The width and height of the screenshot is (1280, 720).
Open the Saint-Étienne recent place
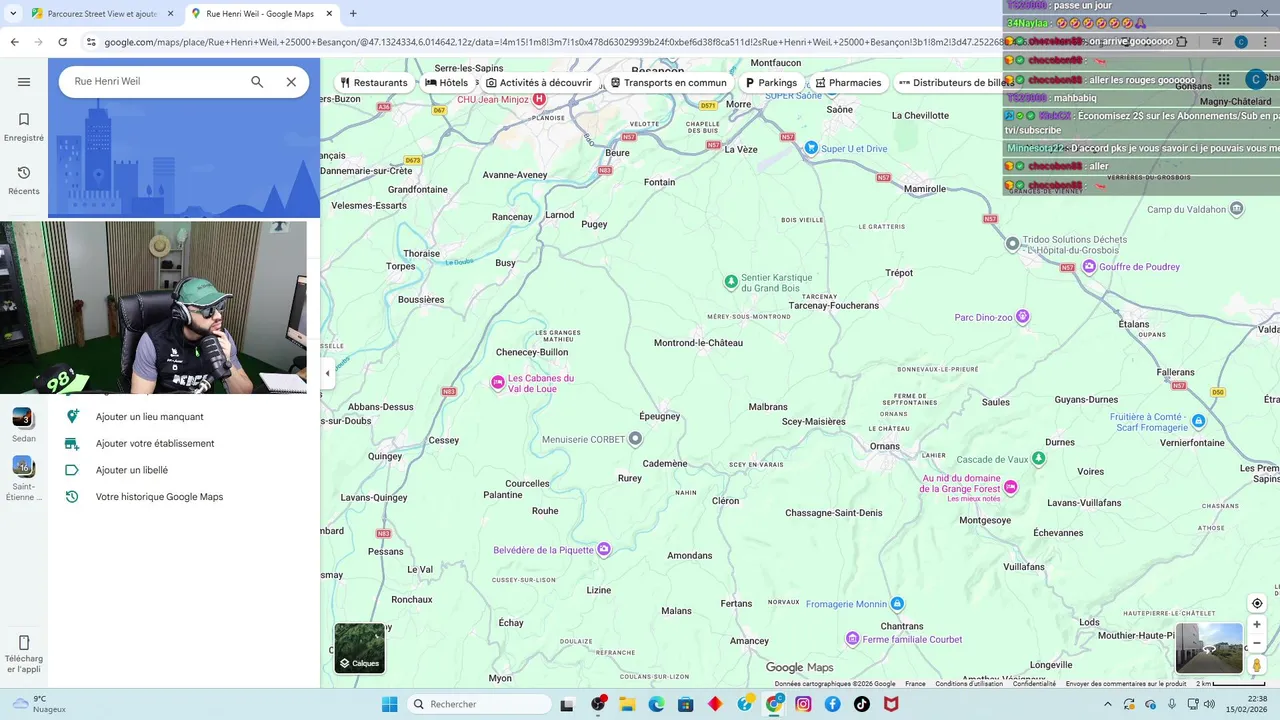coord(24,478)
